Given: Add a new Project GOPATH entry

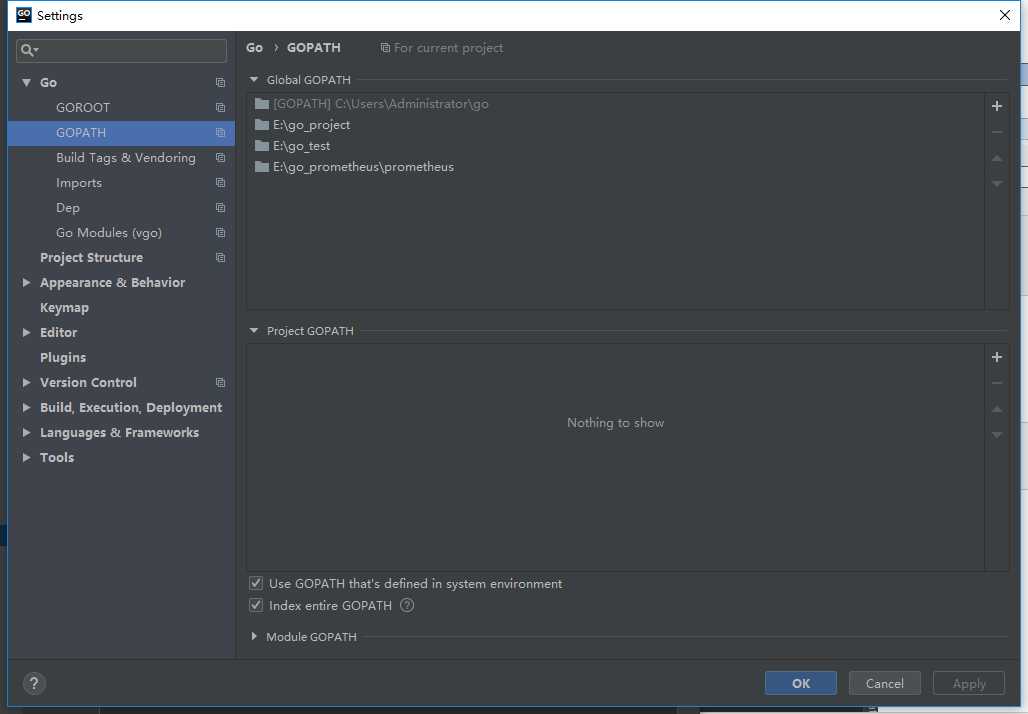Looking at the screenshot, I should click(x=997, y=357).
